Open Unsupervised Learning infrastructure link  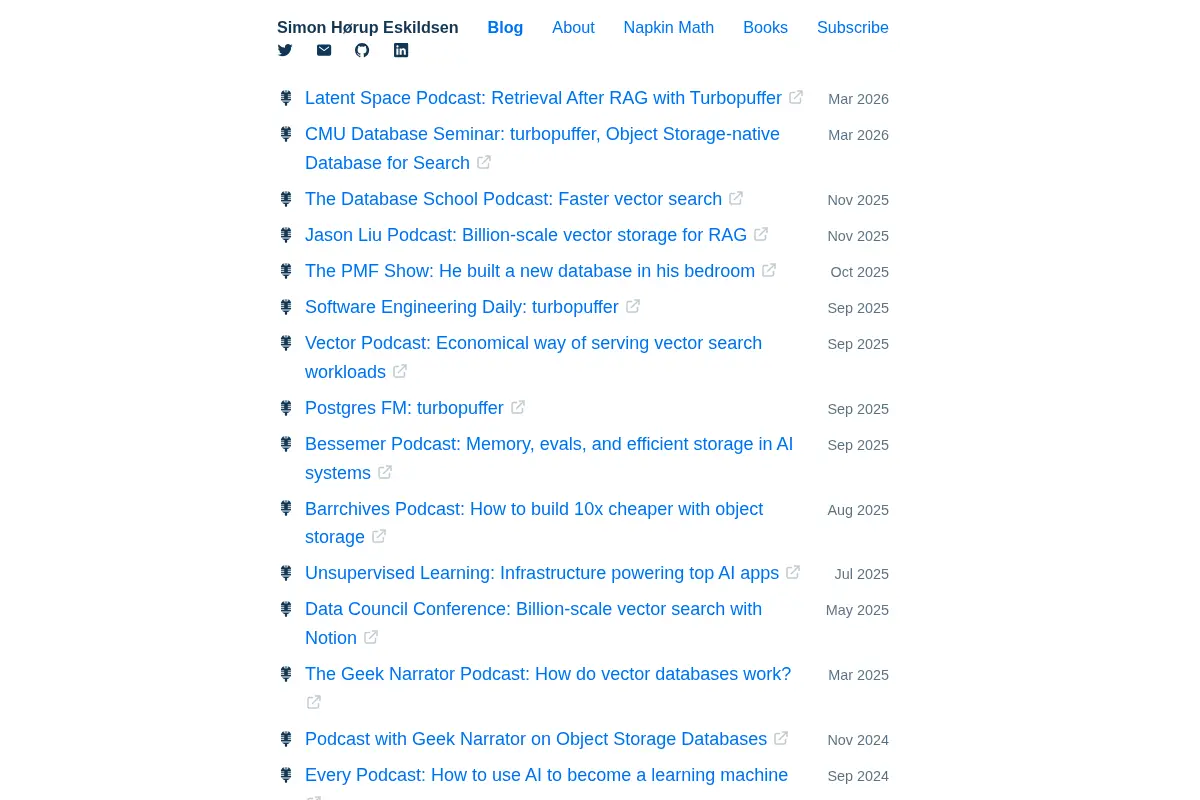tap(542, 573)
